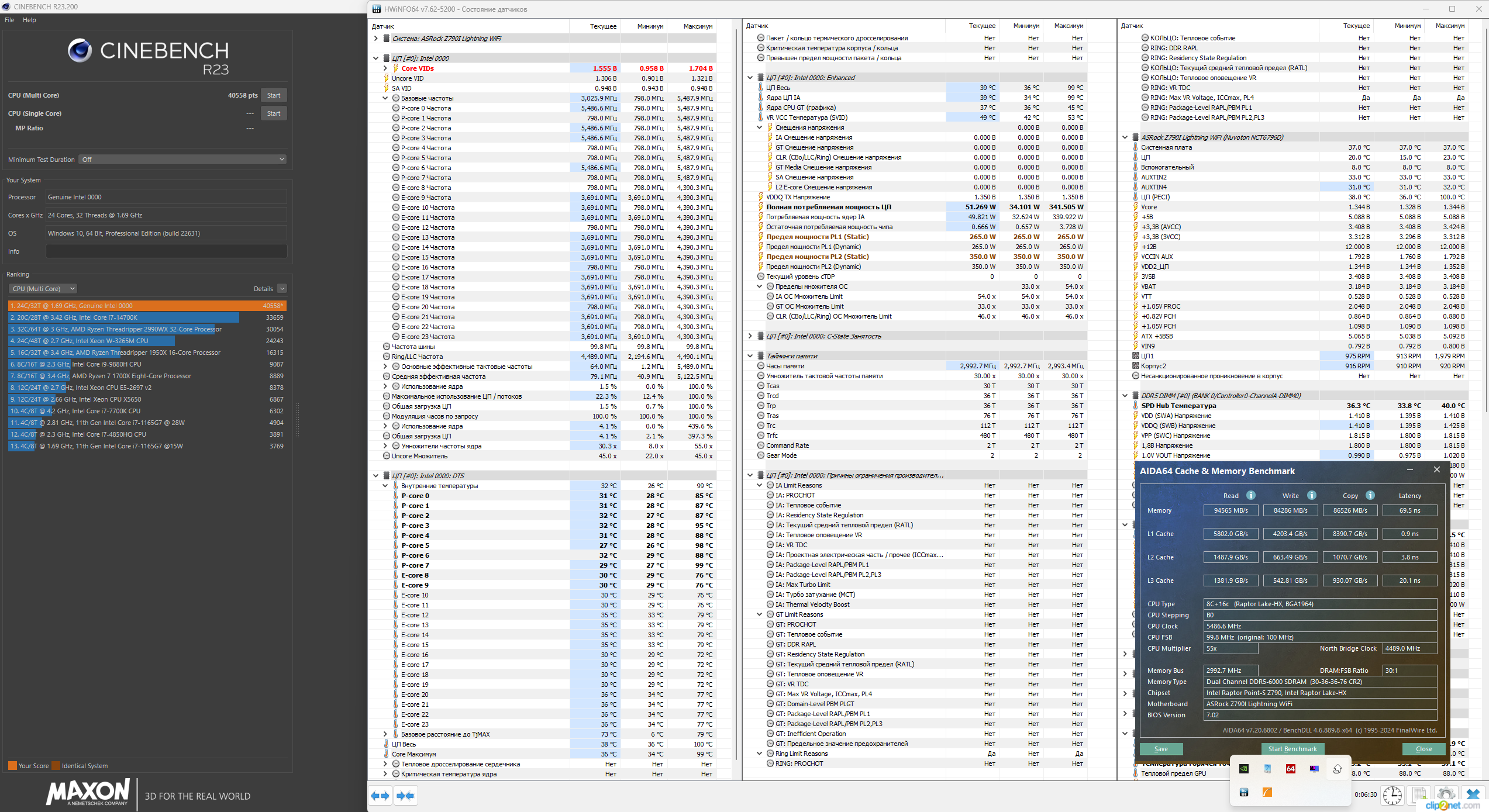Click the shrink columns arrows icon in HWiNFO
Screen dimensions: 1489x812
point(405,796)
